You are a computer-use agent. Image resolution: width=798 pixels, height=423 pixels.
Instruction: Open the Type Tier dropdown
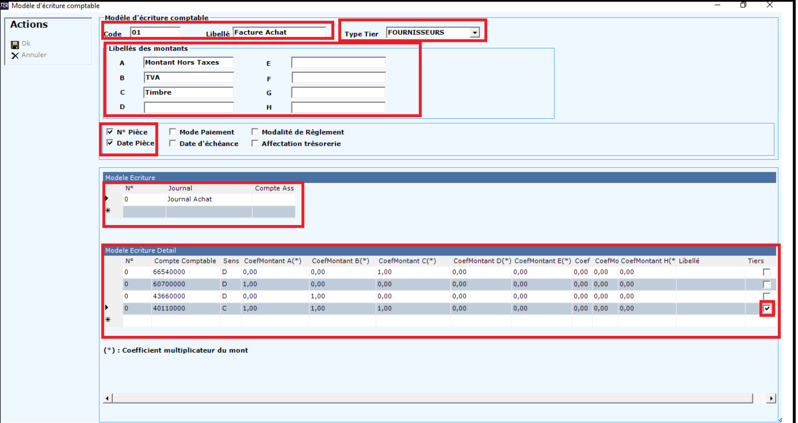(x=475, y=33)
